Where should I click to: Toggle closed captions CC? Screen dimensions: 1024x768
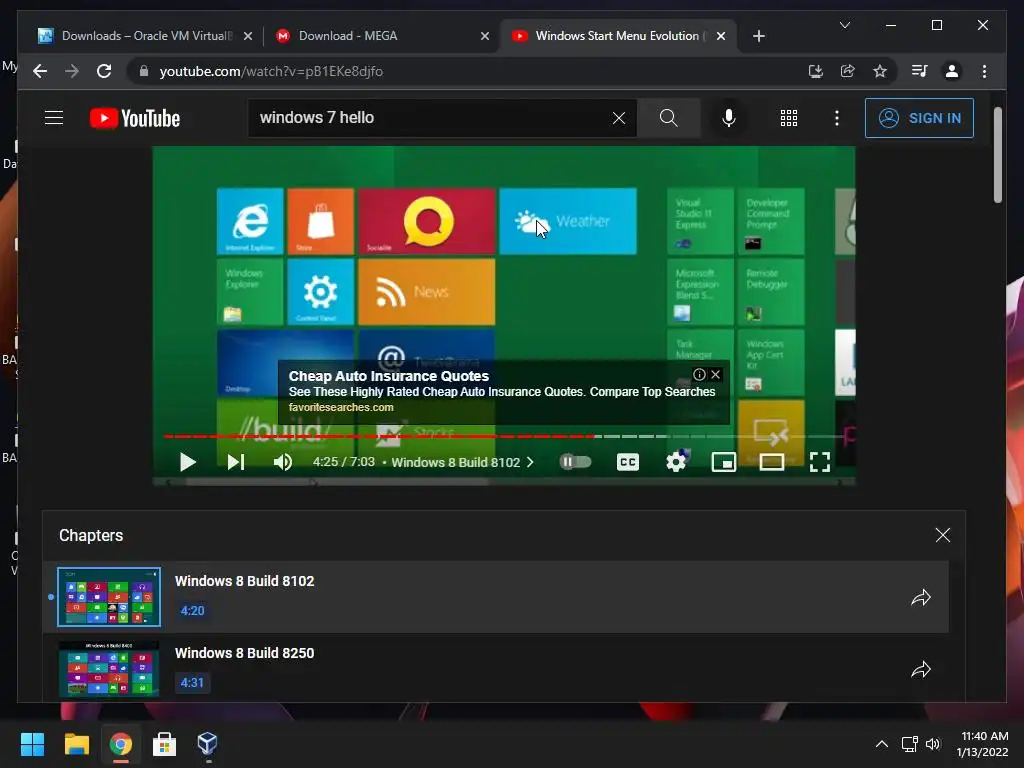(628, 462)
